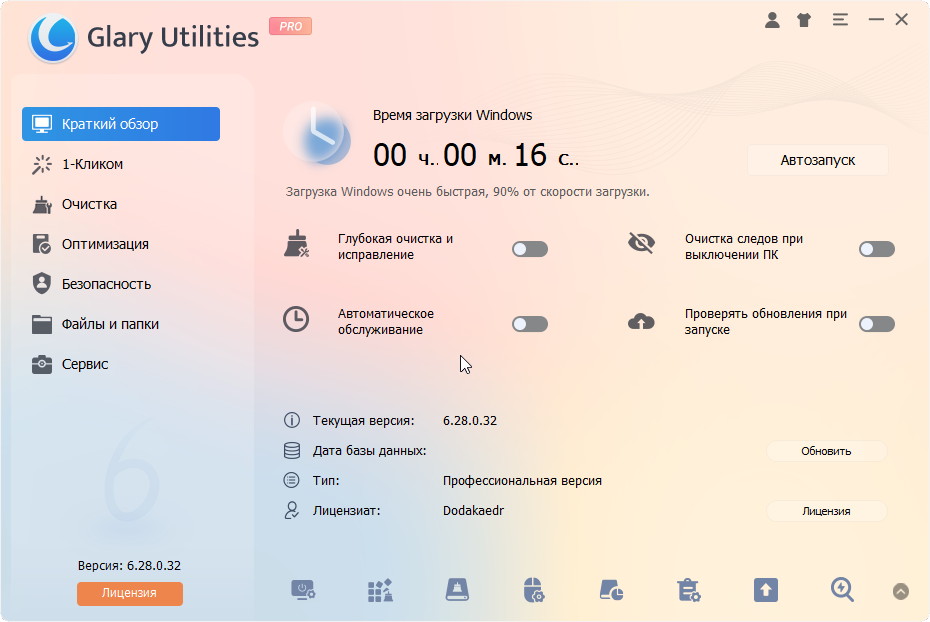This screenshot has width=930, height=622.
Task: Open the skin/theme shirt icon
Action: (x=804, y=20)
